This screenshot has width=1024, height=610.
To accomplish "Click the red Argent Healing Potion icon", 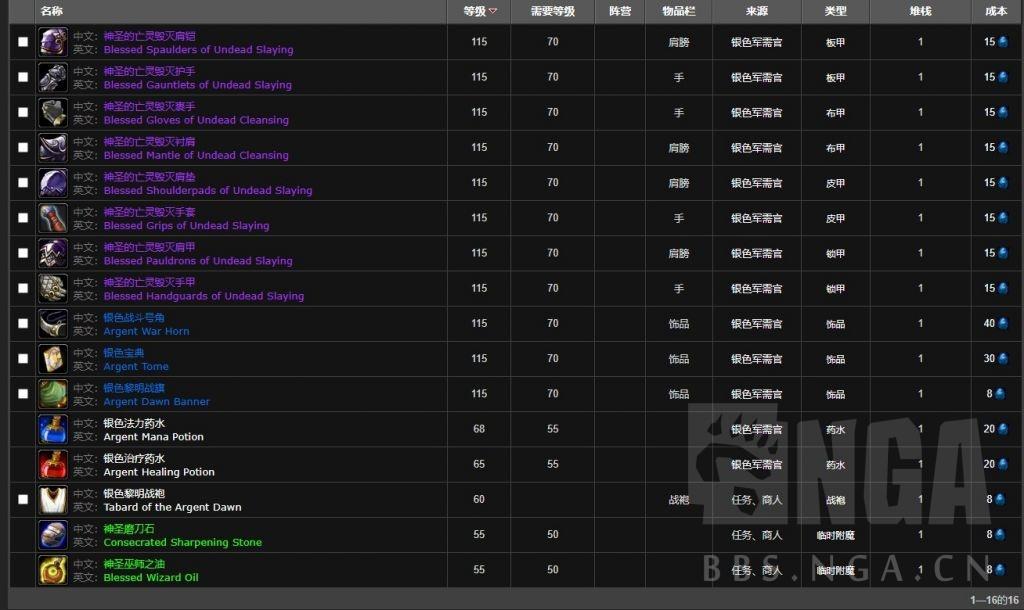I will (53, 465).
